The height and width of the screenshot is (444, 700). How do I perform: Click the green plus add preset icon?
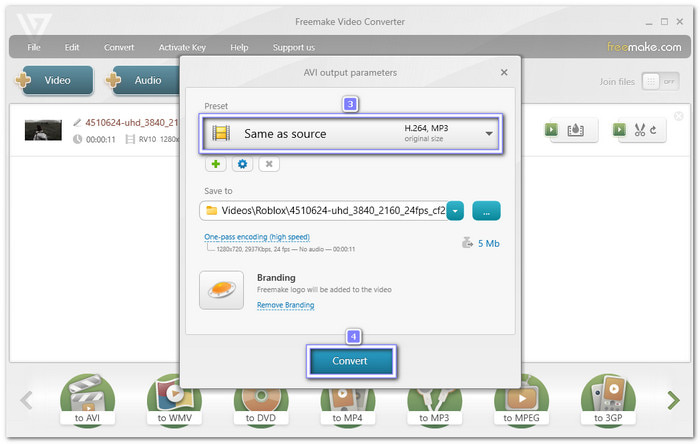point(216,164)
